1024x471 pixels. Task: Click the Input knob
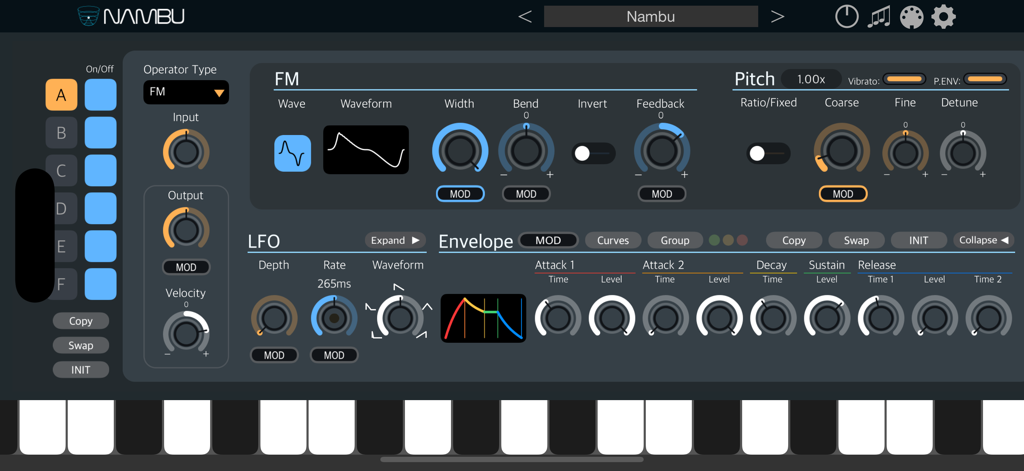(x=186, y=152)
